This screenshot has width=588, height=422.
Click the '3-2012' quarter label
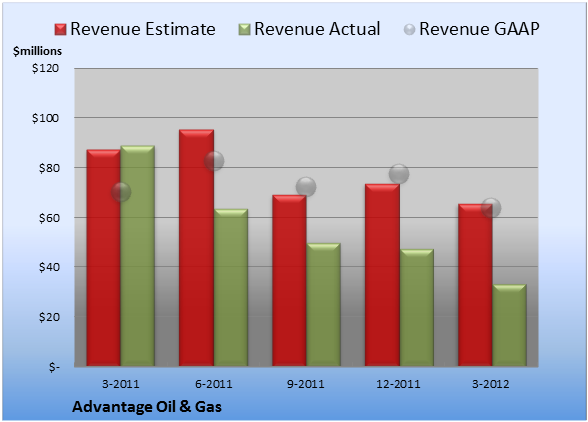coord(491,384)
